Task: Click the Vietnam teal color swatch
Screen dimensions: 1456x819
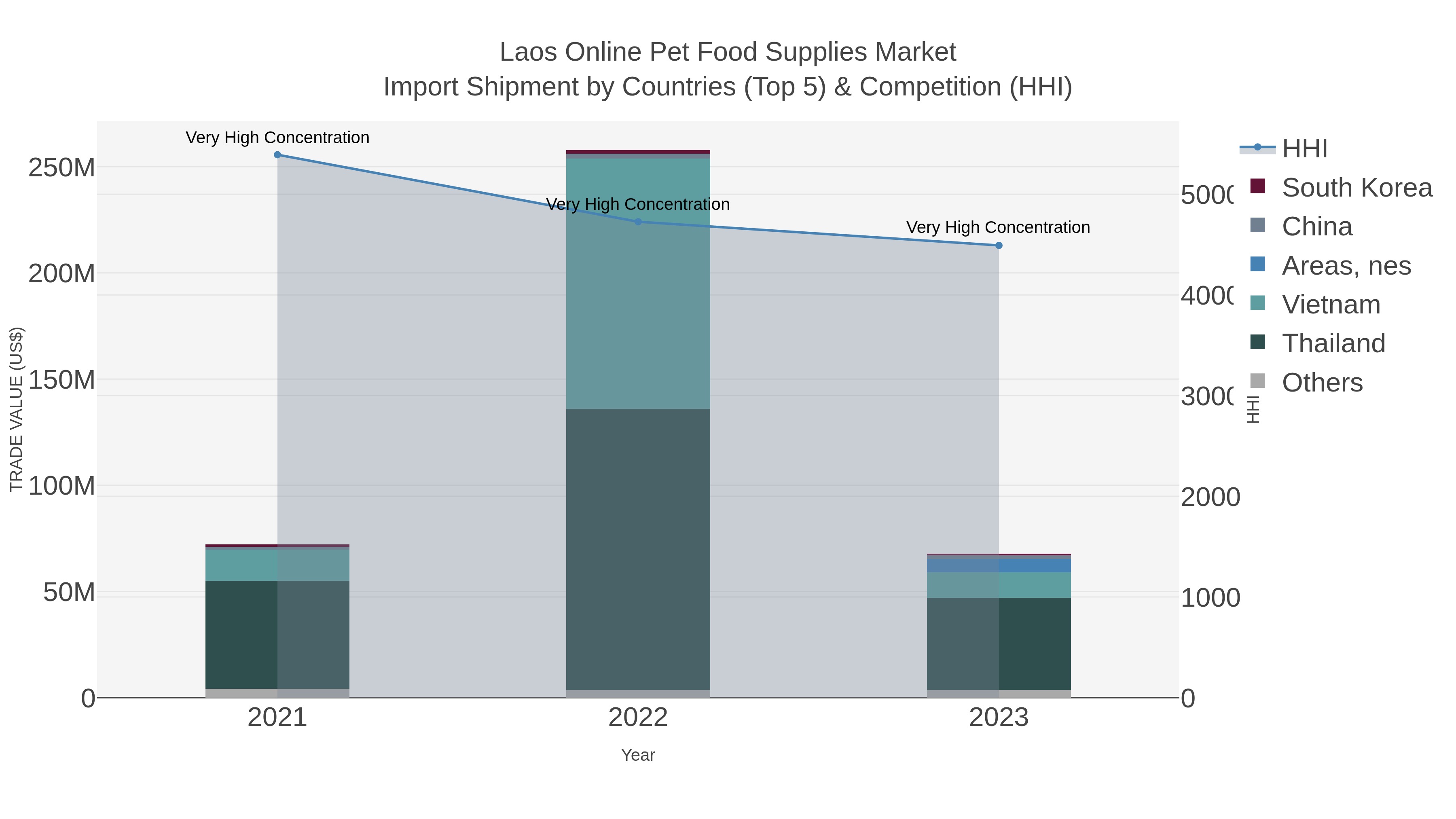Action: click(x=1257, y=303)
